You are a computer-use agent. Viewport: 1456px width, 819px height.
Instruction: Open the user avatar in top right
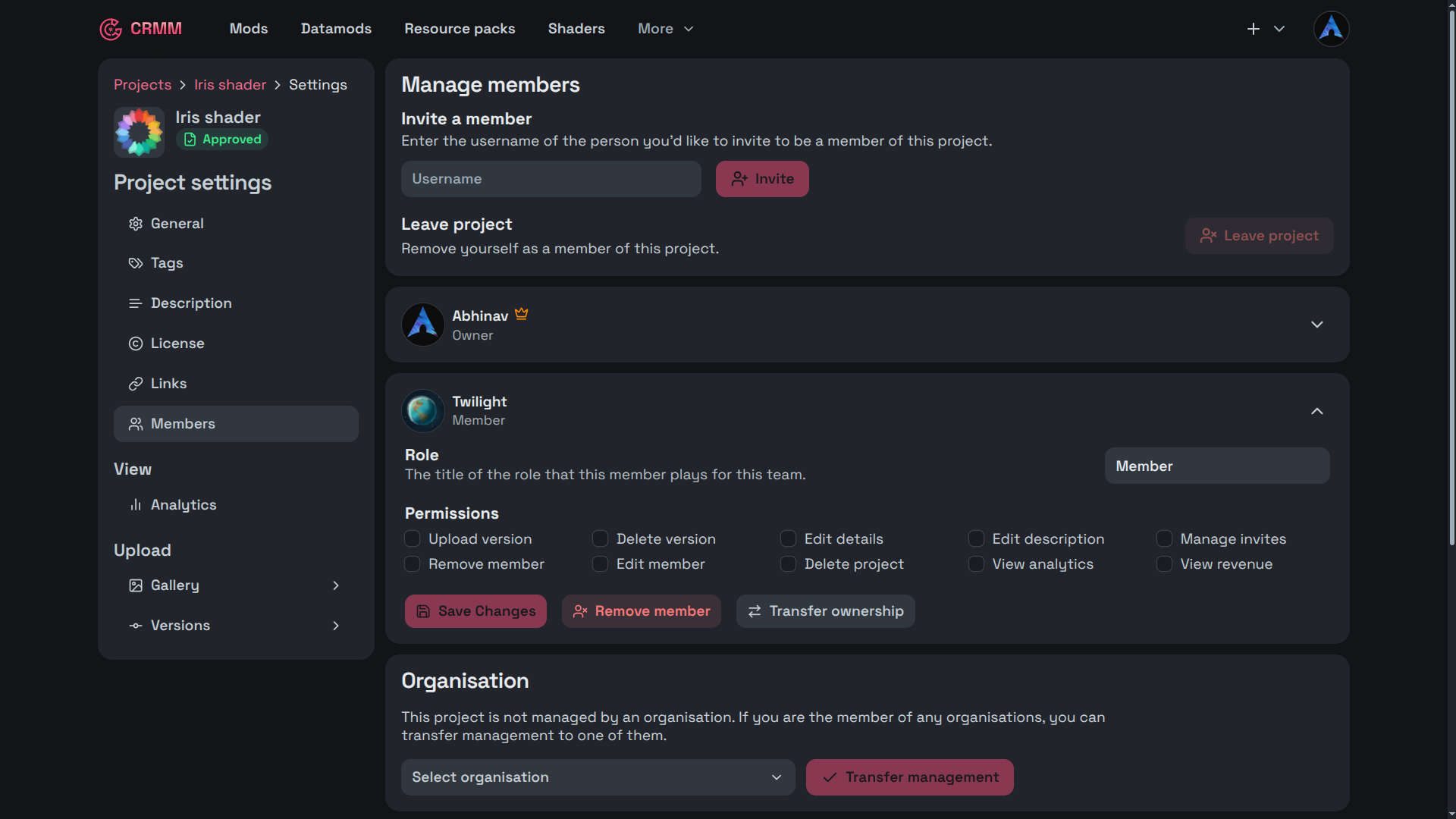(1331, 29)
